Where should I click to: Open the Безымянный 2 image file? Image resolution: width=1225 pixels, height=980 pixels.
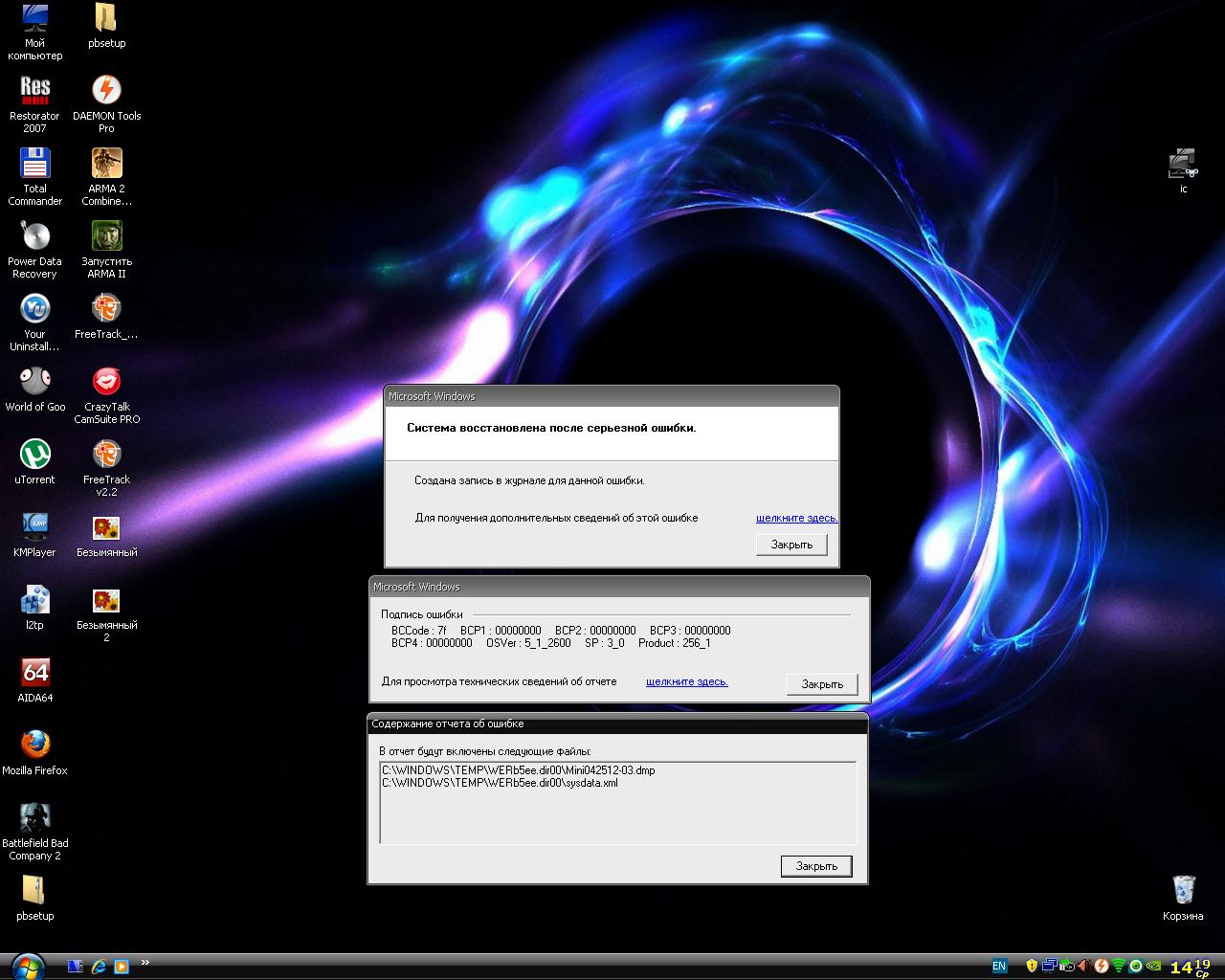coord(106,613)
